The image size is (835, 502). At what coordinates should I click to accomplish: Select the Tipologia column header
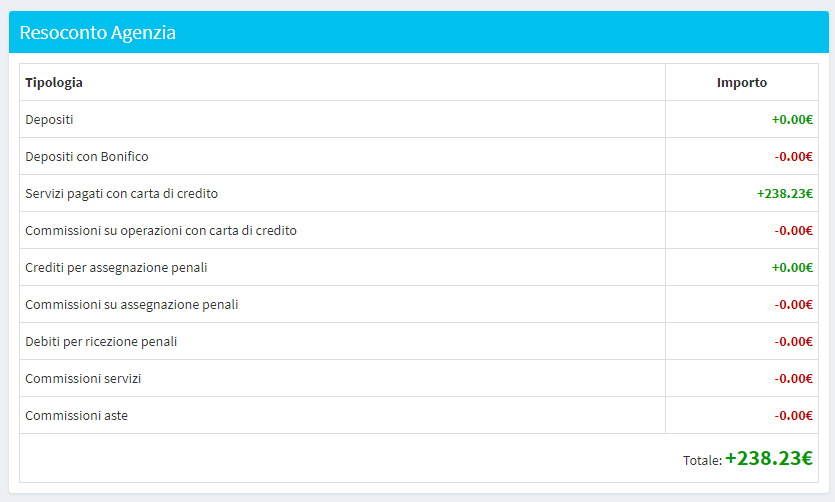pyautogui.click(x=54, y=83)
